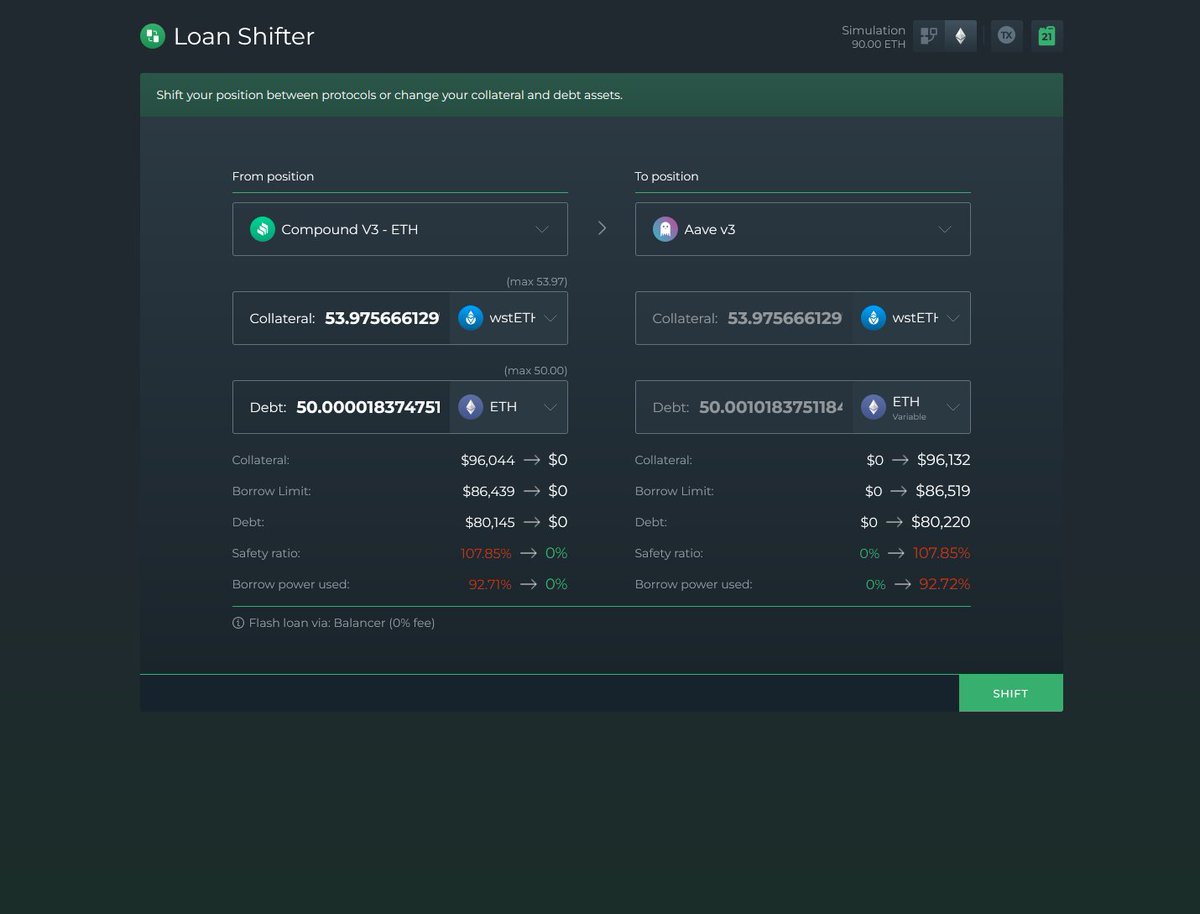Click To safety ratio 107.85%
The image size is (1200, 914).
pos(942,553)
